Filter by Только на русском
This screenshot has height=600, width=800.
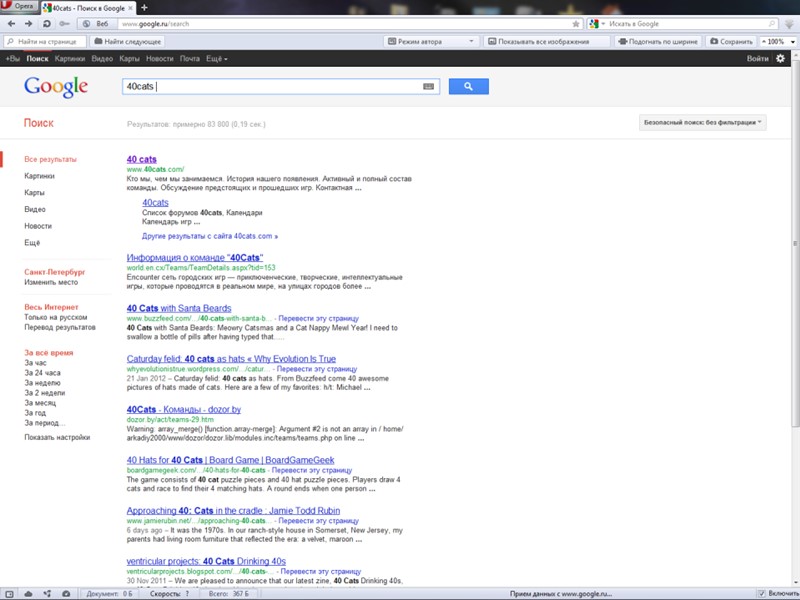[x=56, y=317]
